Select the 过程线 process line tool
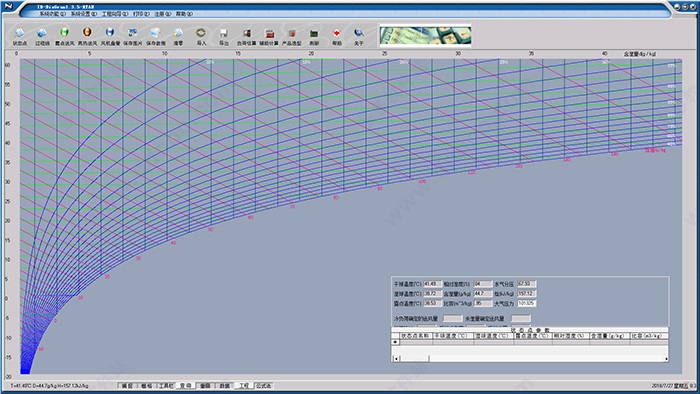Screen dimensions: 700x394 tap(42, 36)
